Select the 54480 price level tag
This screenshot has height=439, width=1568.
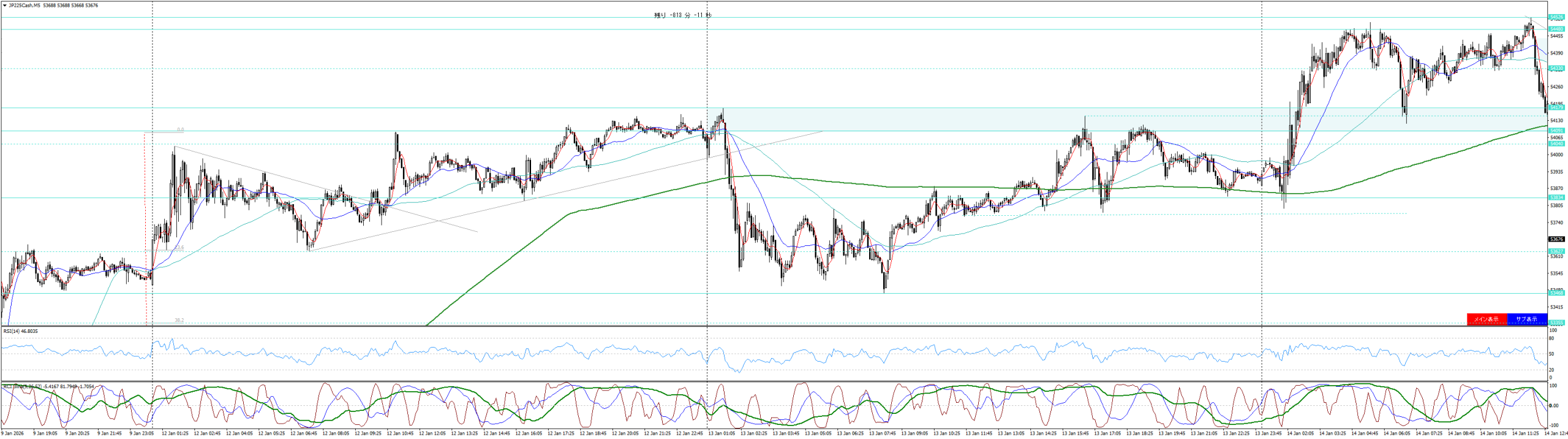click(x=1556, y=29)
